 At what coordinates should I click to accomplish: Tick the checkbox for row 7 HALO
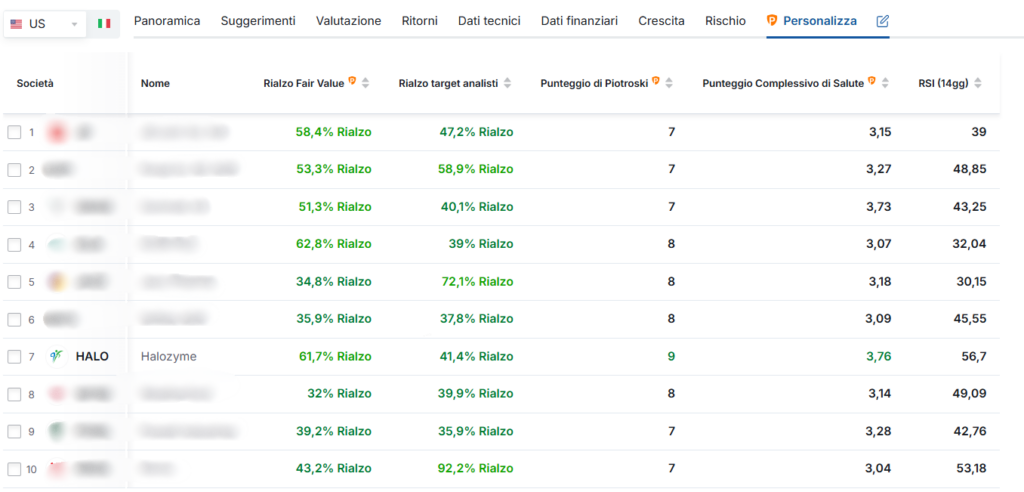click(x=14, y=357)
